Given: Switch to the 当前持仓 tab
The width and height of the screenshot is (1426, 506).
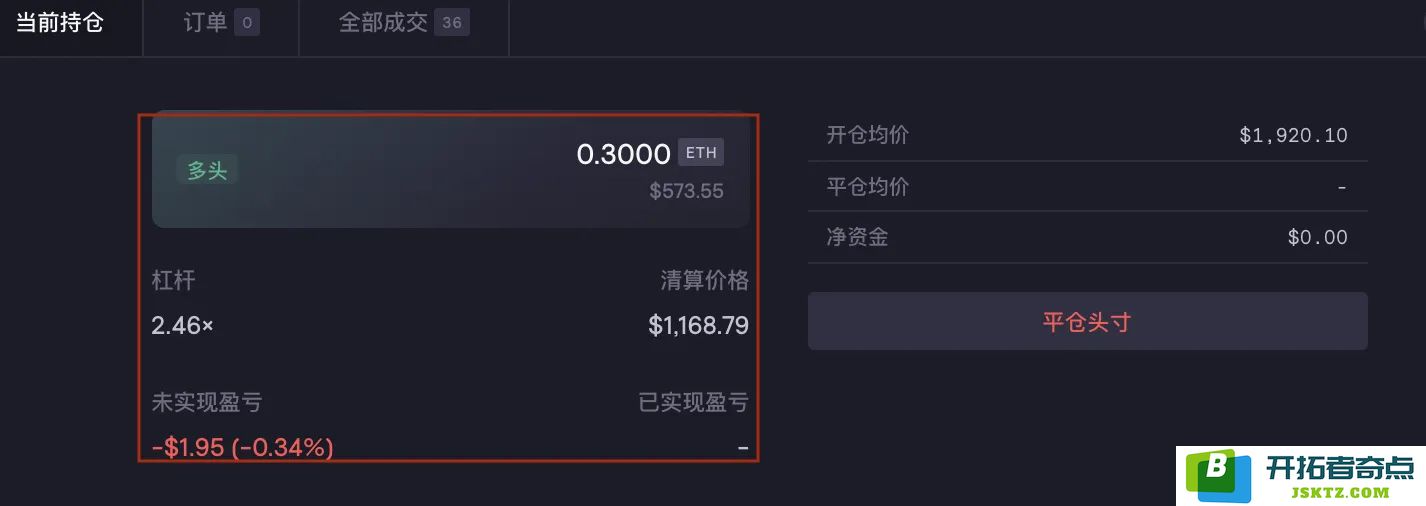Looking at the screenshot, I should [x=60, y=23].
